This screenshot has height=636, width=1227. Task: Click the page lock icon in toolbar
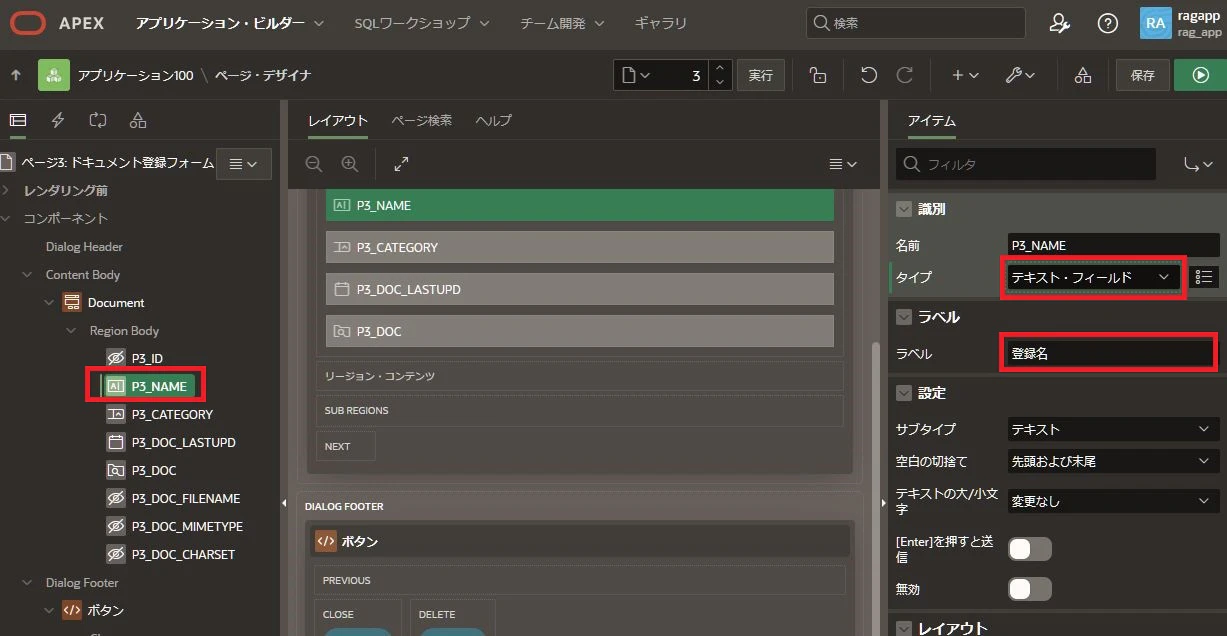[818, 75]
